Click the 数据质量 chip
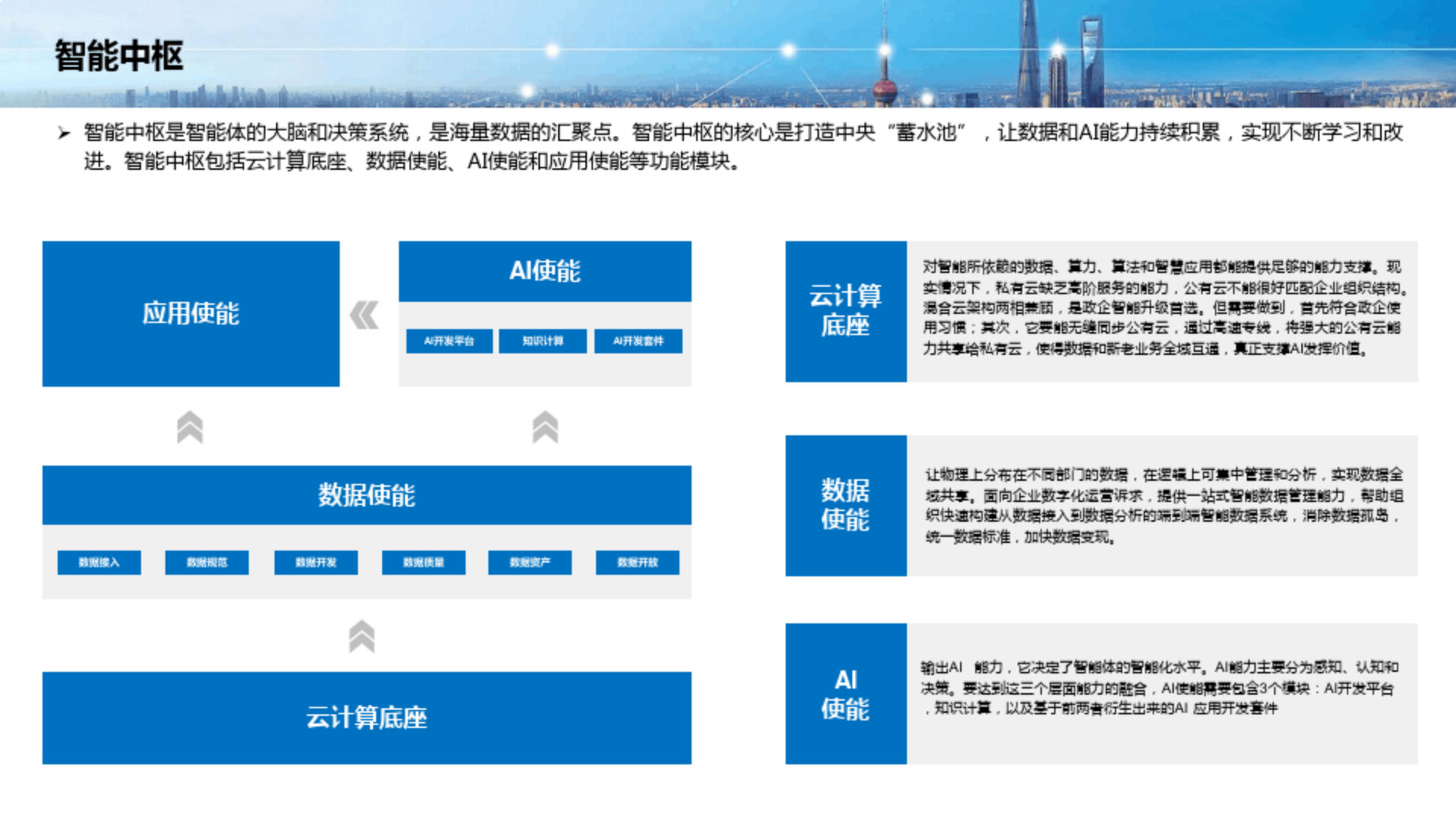This screenshot has height=819, width=1456. [x=423, y=563]
